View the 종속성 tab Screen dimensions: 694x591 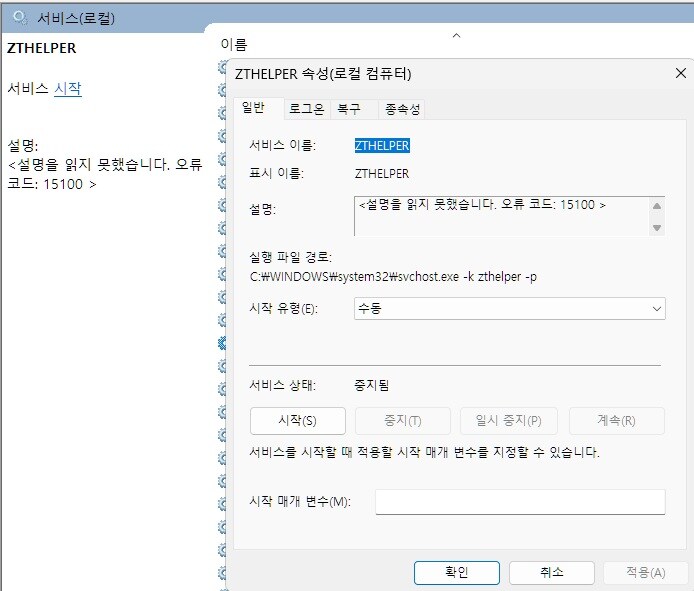coord(403,109)
